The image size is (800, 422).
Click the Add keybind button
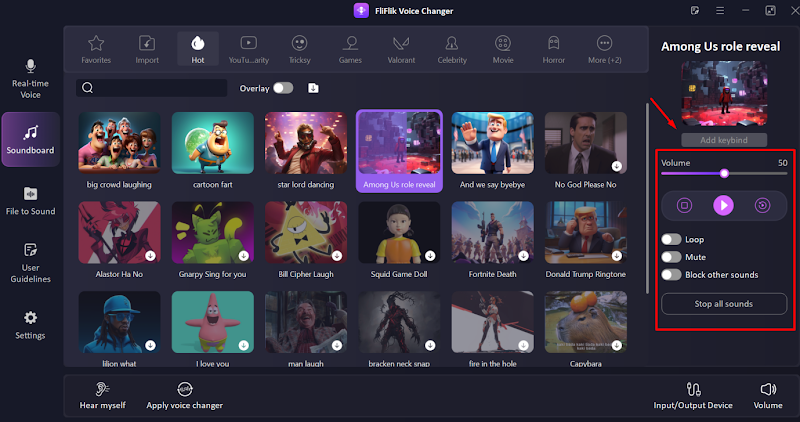coord(724,140)
